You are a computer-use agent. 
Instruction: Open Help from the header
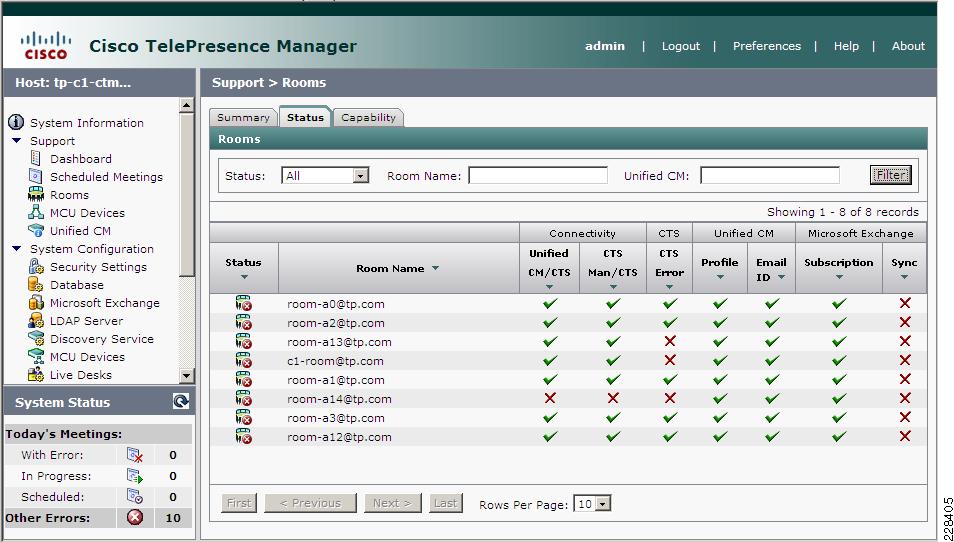click(846, 46)
